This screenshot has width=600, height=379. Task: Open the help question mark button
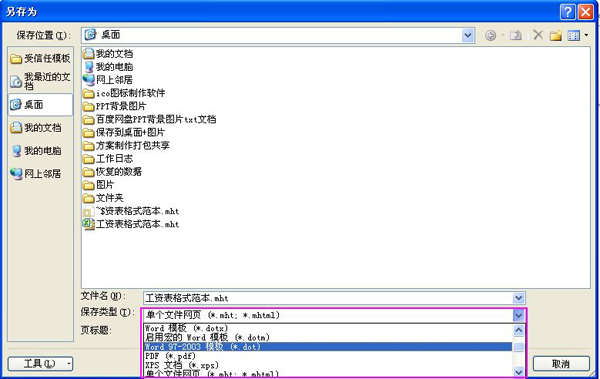[x=567, y=12]
